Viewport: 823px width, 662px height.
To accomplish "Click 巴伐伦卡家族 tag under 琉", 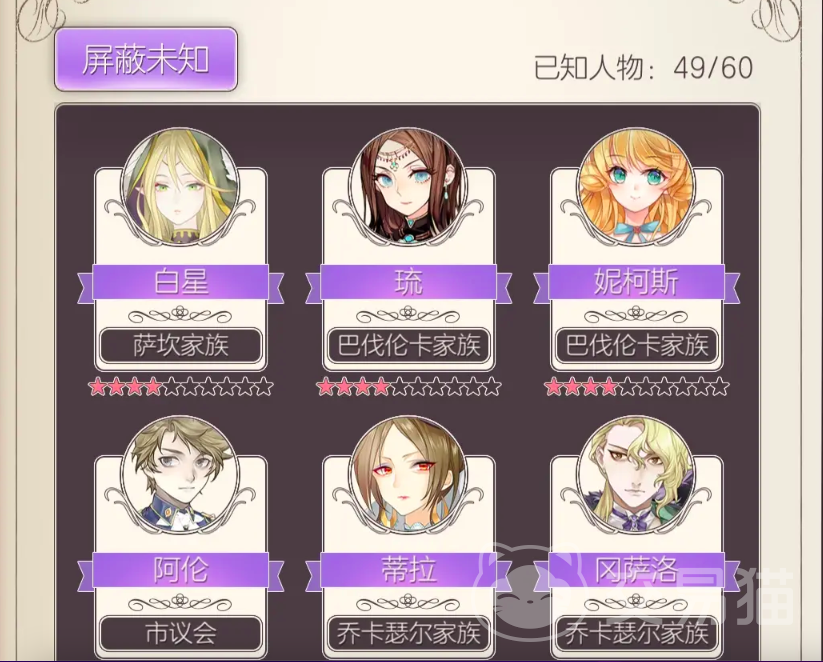I will click(408, 345).
